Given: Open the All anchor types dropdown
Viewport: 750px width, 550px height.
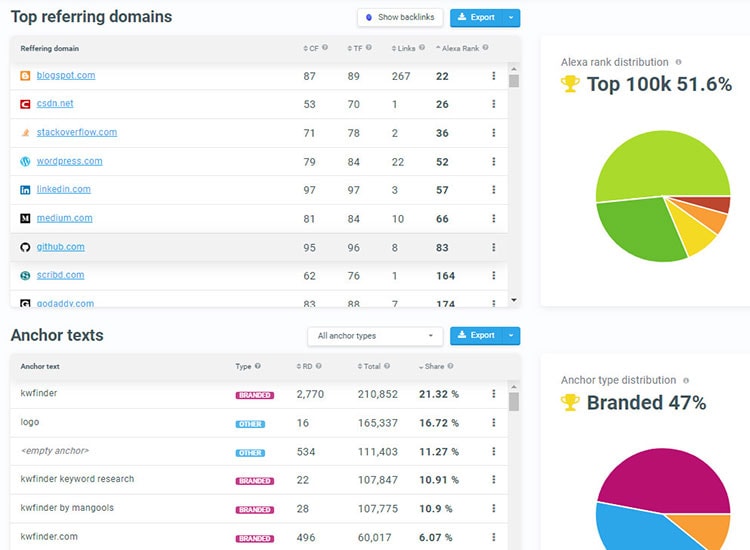Looking at the screenshot, I should click(x=375, y=336).
